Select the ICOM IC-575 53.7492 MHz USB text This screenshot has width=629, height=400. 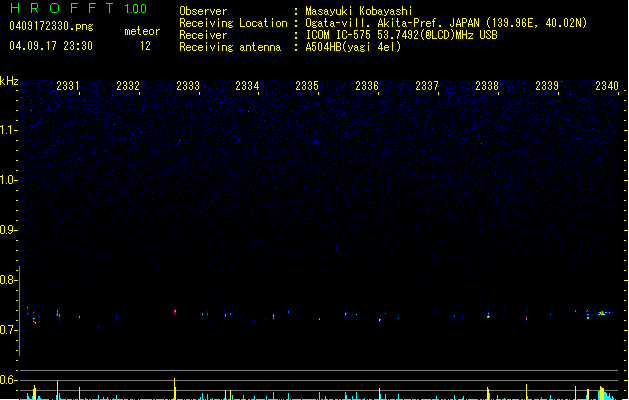click(401, 35)
